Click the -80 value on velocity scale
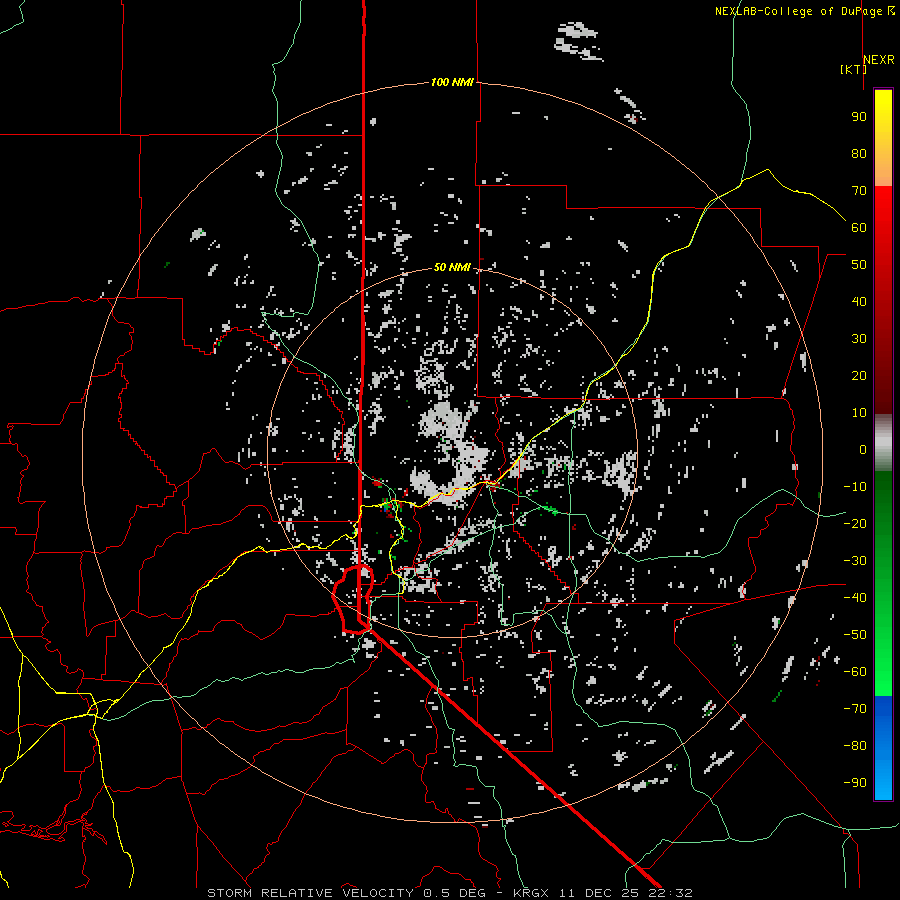 tap(855, 746)
